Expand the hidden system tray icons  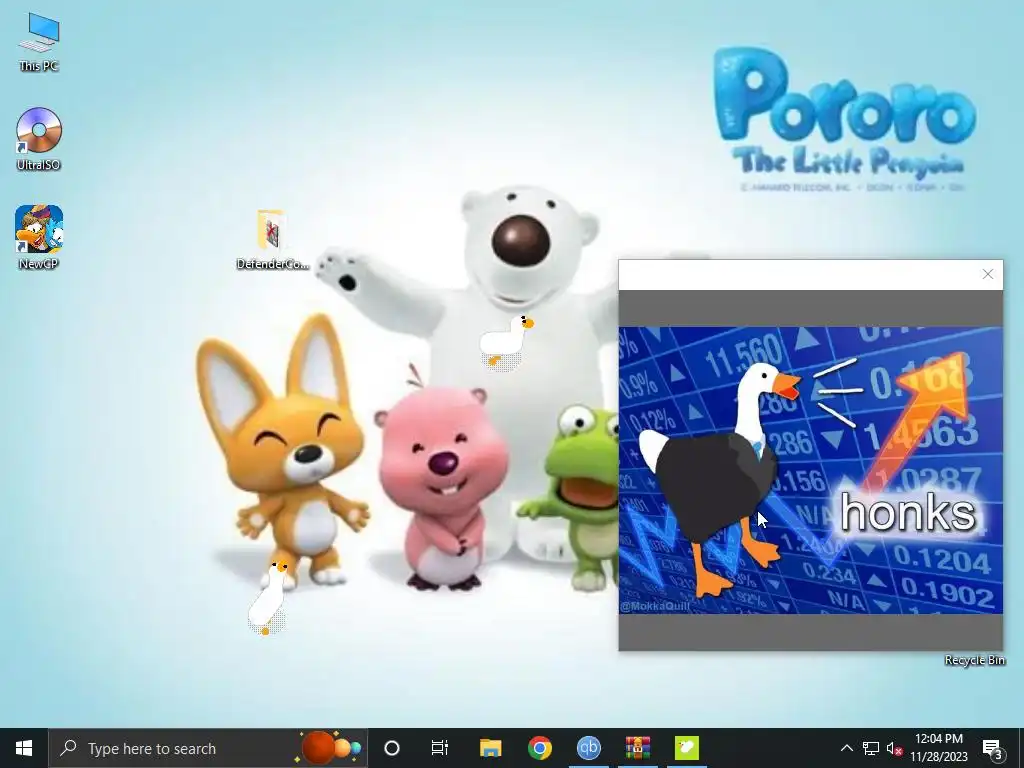pyautogui.click(x=846, y=748)
